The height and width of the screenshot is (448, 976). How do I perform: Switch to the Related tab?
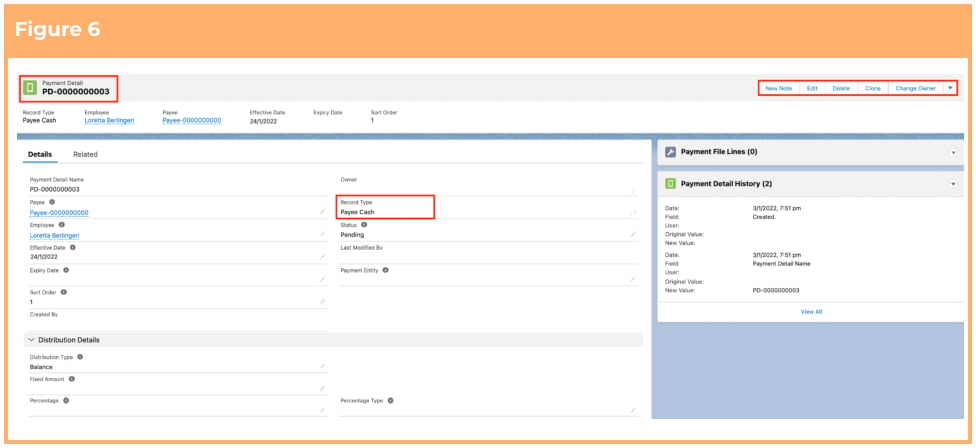[x=85, y=154]
